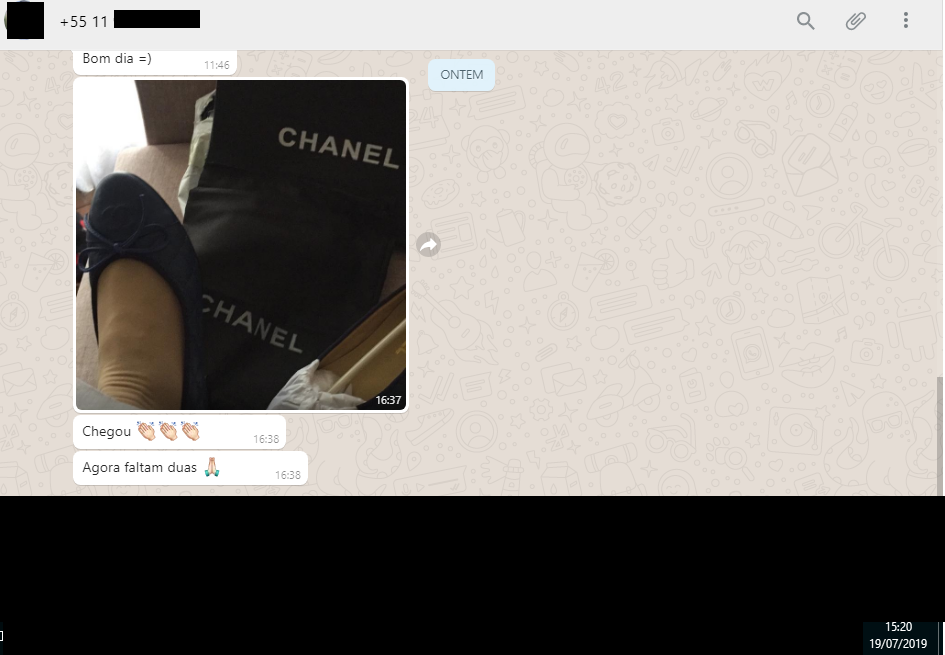Image resolution: width=945 pixels, height=655 pixels.
Task: Open the contact's profile picture
Action: click(x=25, y=20)
